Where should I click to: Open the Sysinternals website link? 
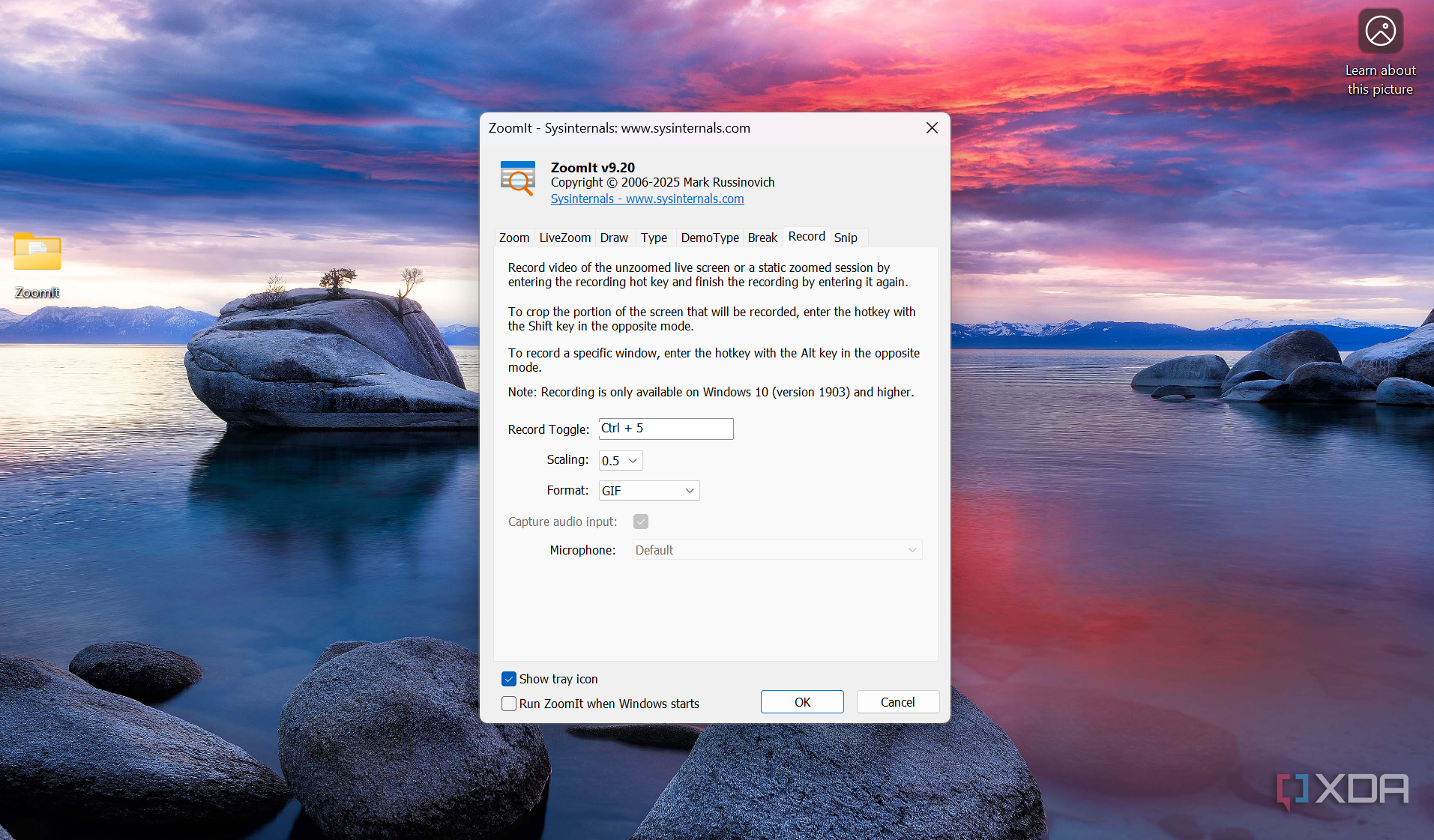click(x=647, y=199)
